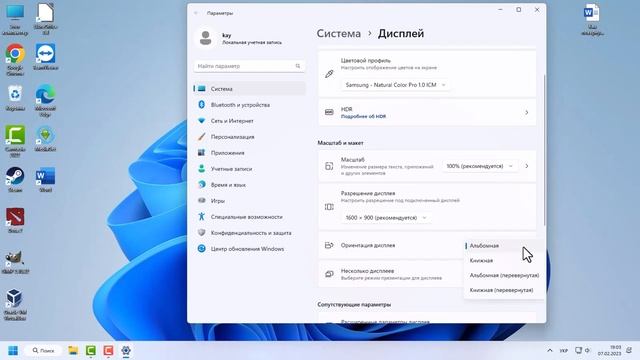Click the scale Масштаб icon
Image resolution: width=640 pixels, height=360 pixels.
tap(329, 166)
